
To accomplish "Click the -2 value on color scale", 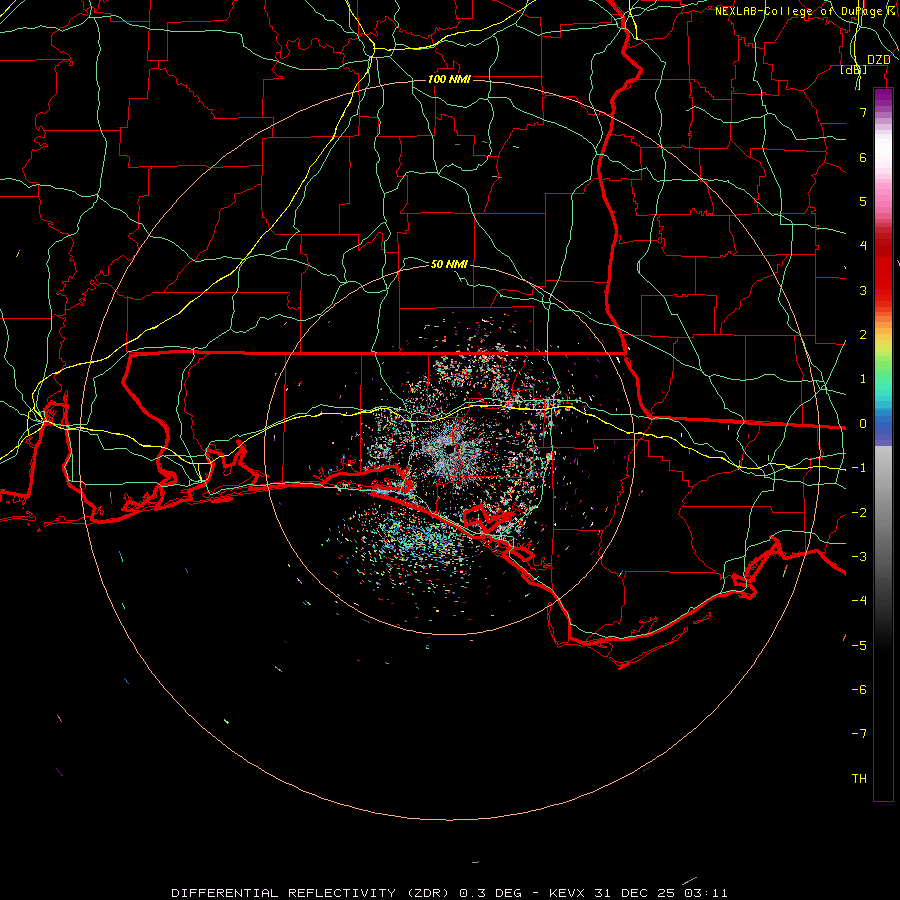I will tap(859, 513).
